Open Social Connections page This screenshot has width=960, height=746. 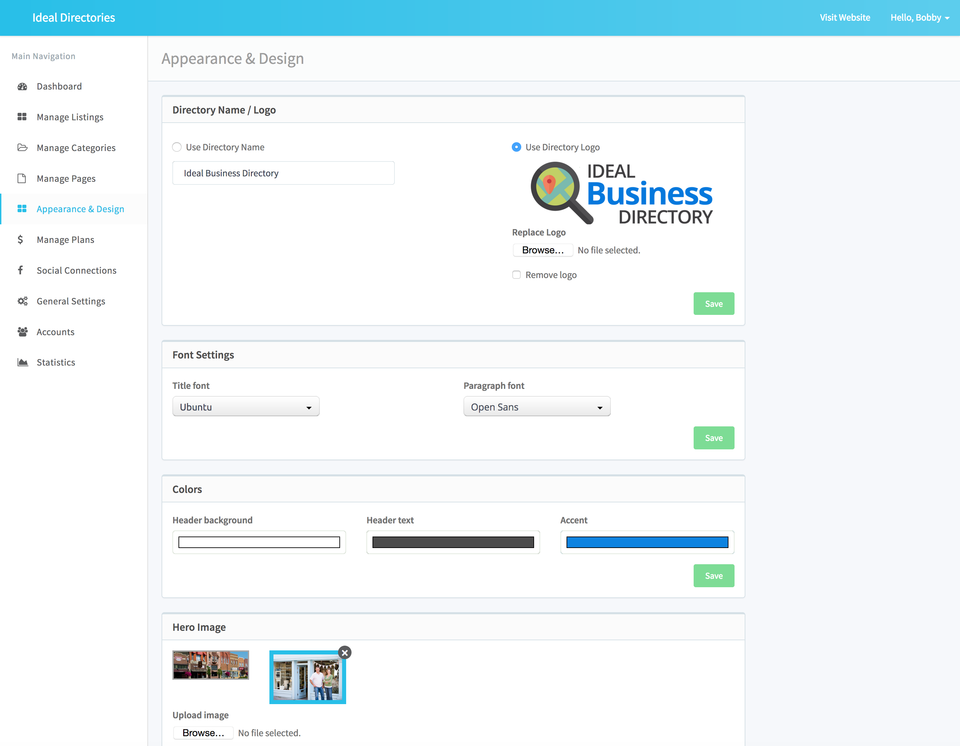[x=73, y=270]
